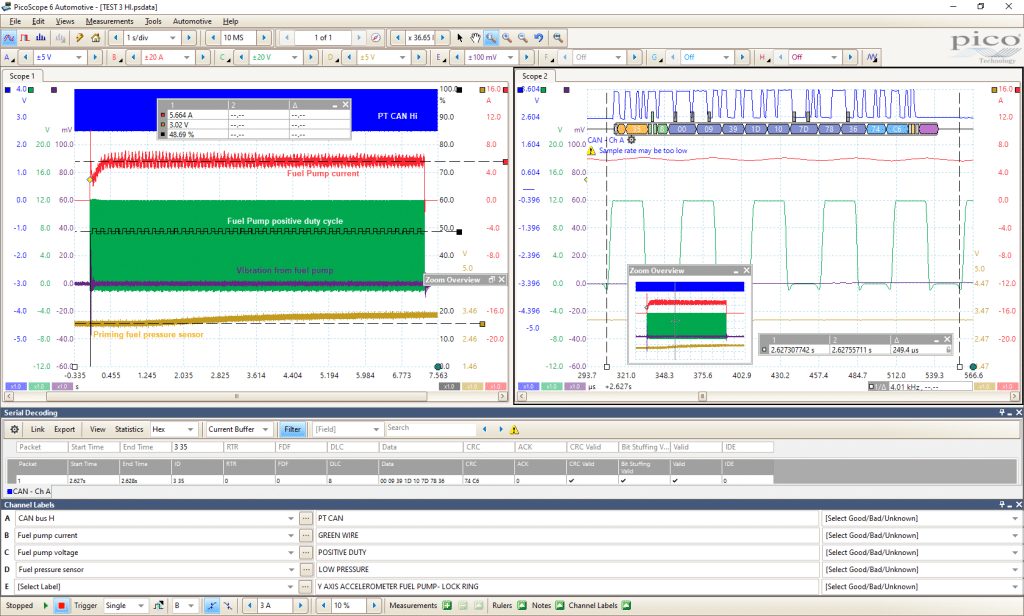Select the hand pan tool
The height and width of the screenshot is (616, 1024).
click(x=475, y=38)
